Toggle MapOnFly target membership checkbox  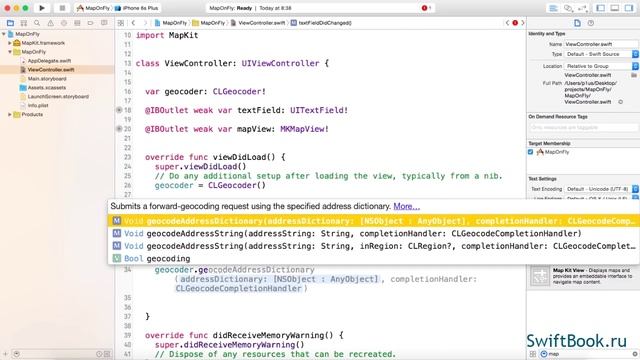pos(531,152)
